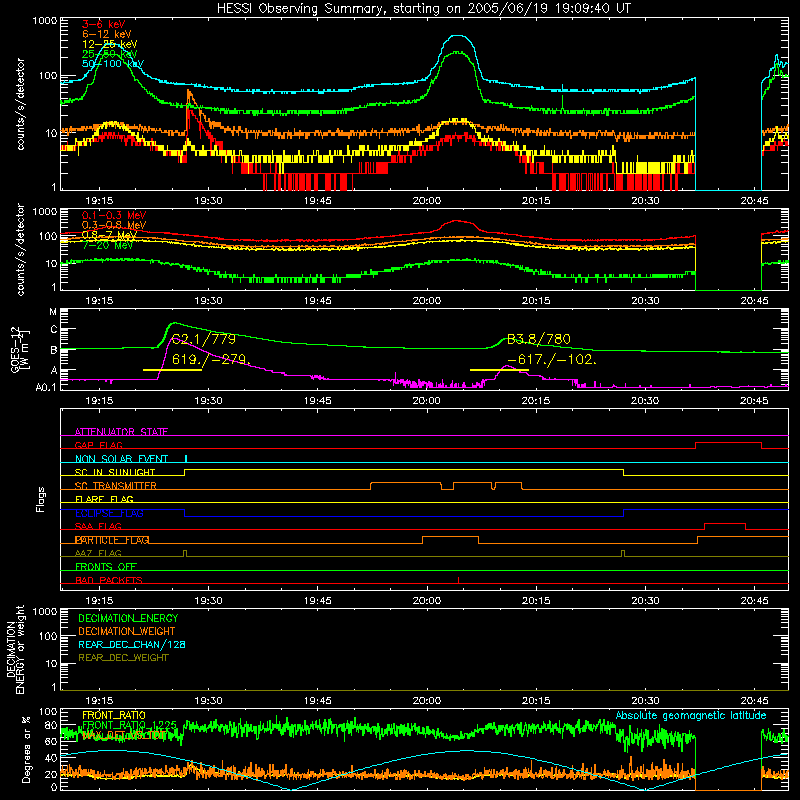Click the NON_SOLAR_EVENT flag label

pos(121,459)
